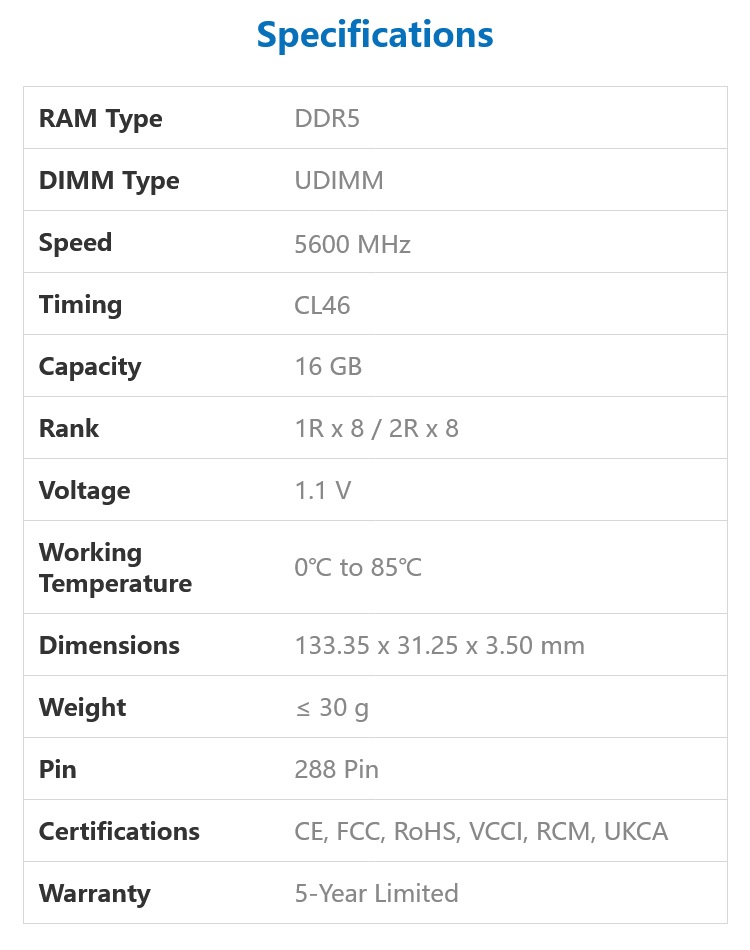Image resolution: width=750 pixels, height=950 pixels.
Task: Click the 16 GB capacity value
Action: [x=328, y=367]
